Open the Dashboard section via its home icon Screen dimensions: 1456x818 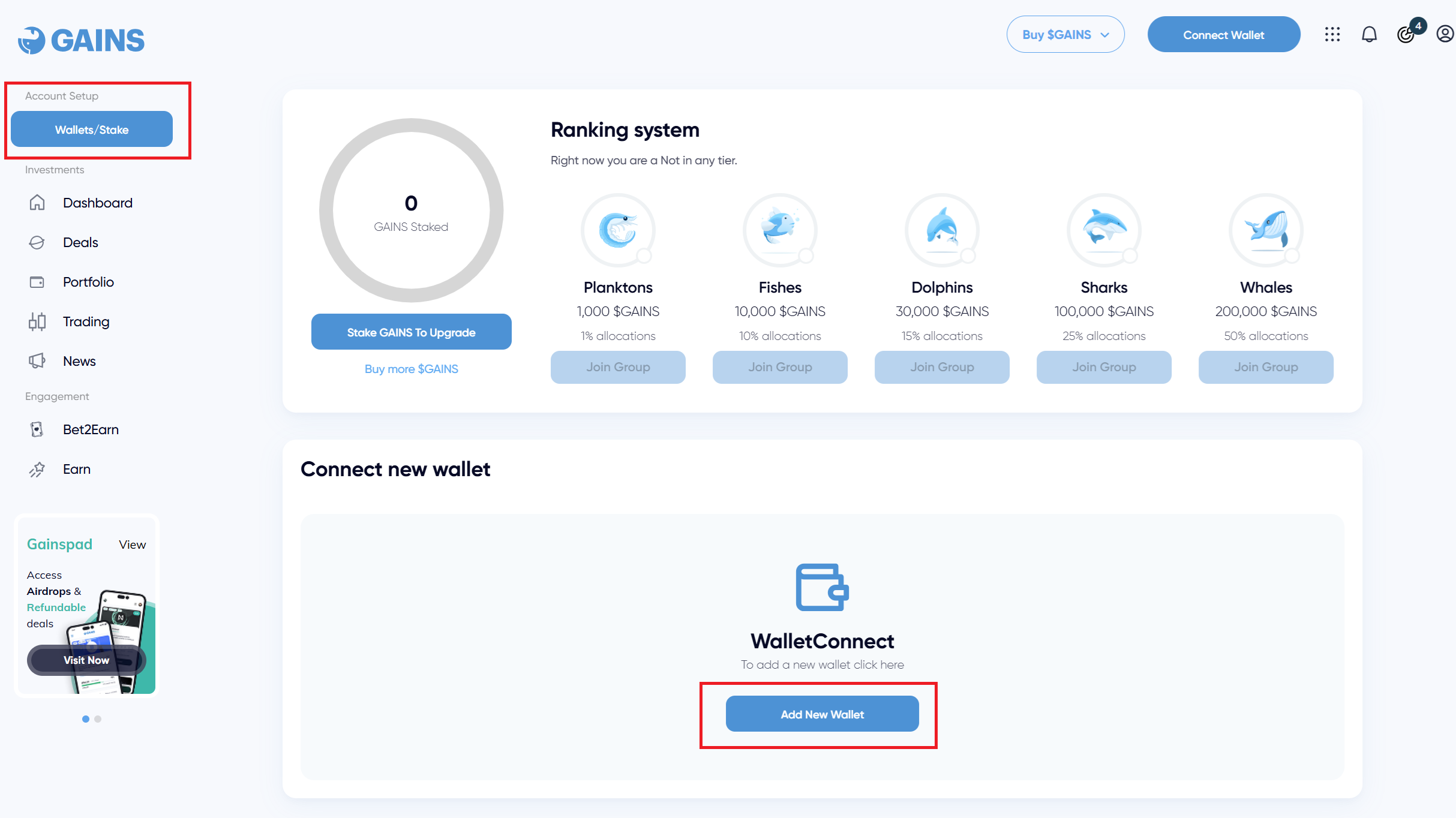click(37, 203)
